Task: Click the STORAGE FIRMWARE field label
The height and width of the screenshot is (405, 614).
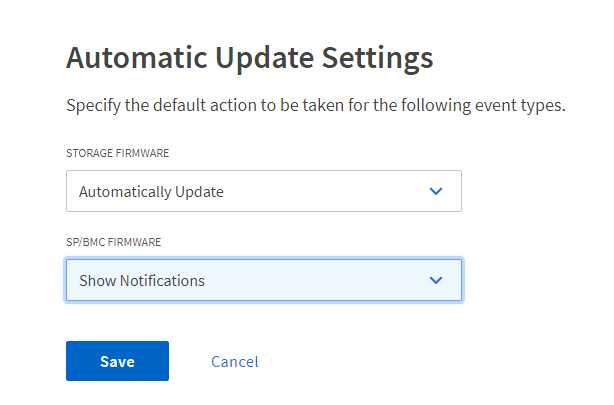Action: point(117,153)
